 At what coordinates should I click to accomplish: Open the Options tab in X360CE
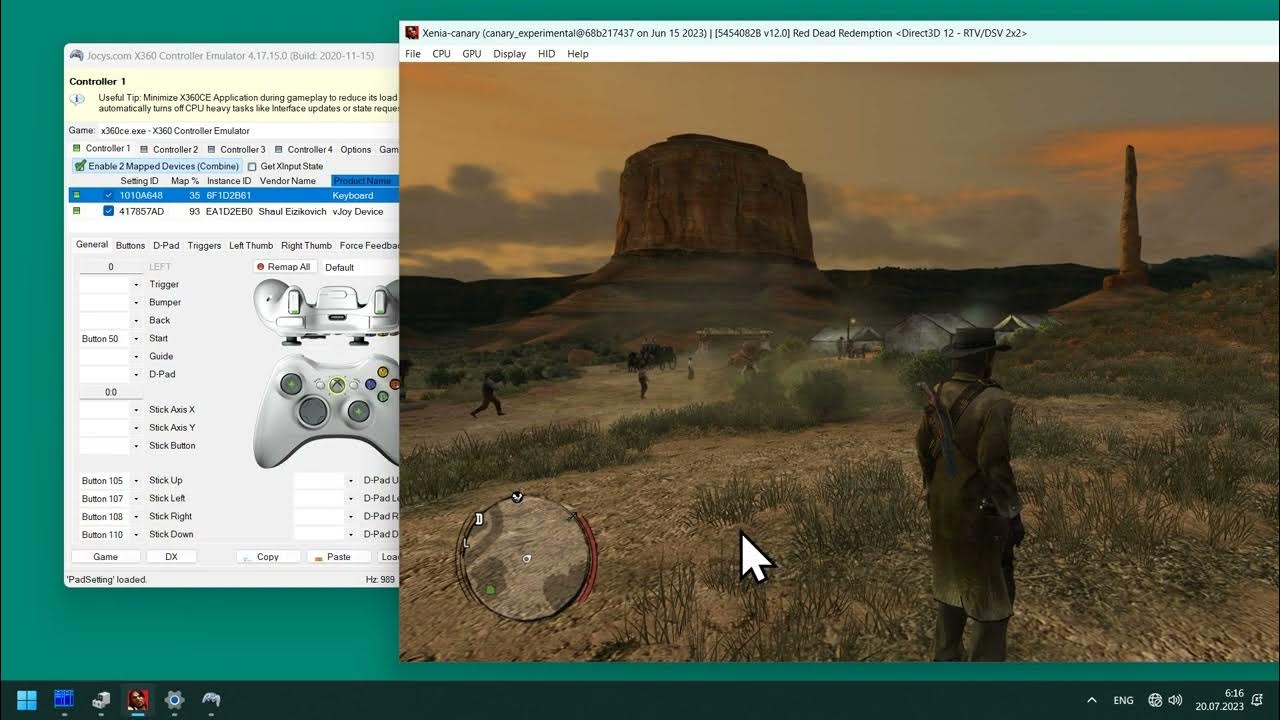(x=355, y=150)
